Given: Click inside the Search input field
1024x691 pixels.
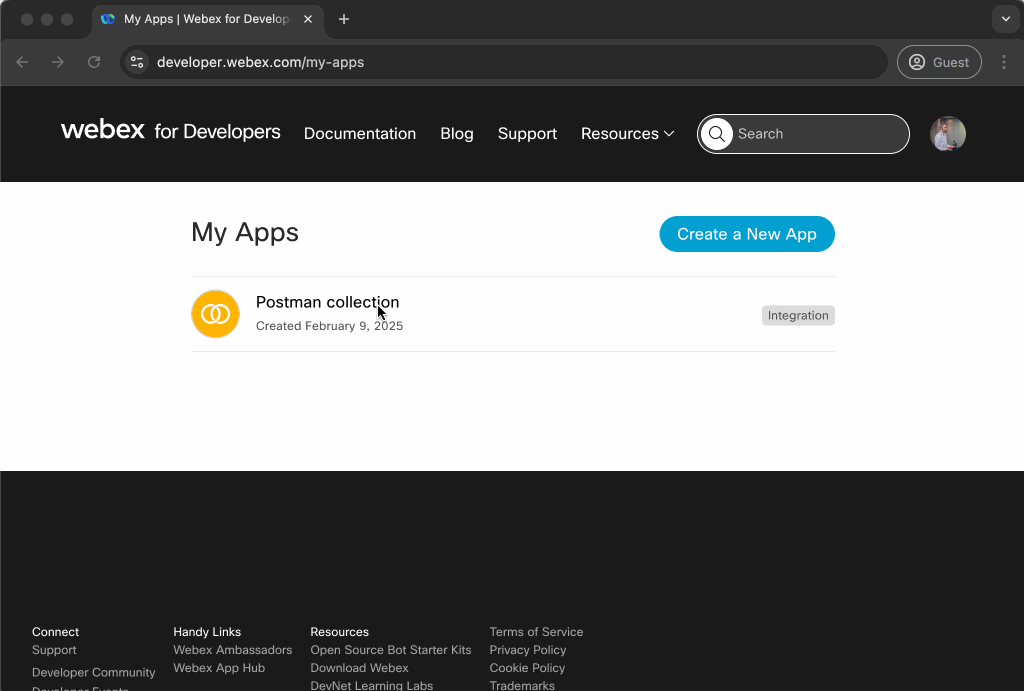Looking at the screenshot, I should (x=815, y=134).
